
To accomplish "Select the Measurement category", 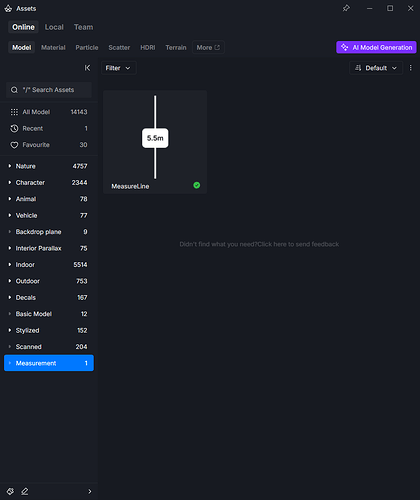I will click(49, 363).
